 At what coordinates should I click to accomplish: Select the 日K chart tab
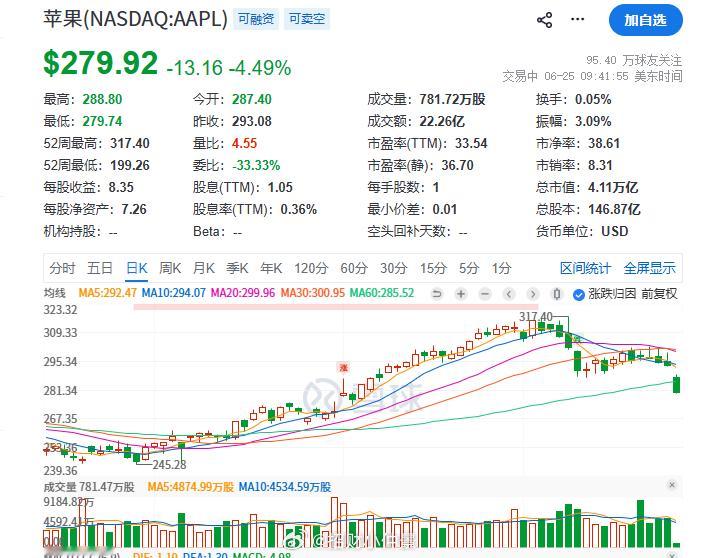pyautogui.click(x=137, y=268)
